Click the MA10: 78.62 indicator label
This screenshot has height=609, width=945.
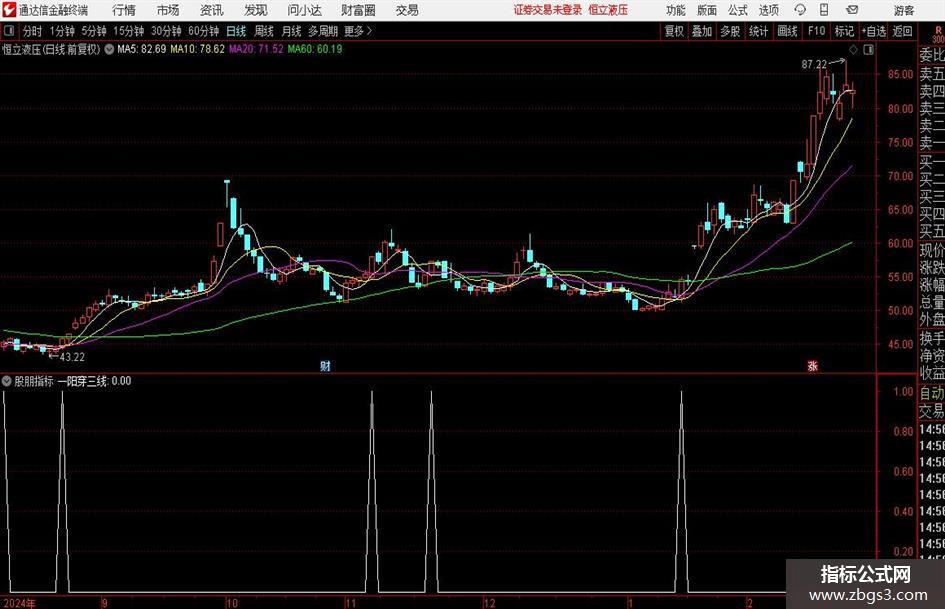(x=198, y=49)
